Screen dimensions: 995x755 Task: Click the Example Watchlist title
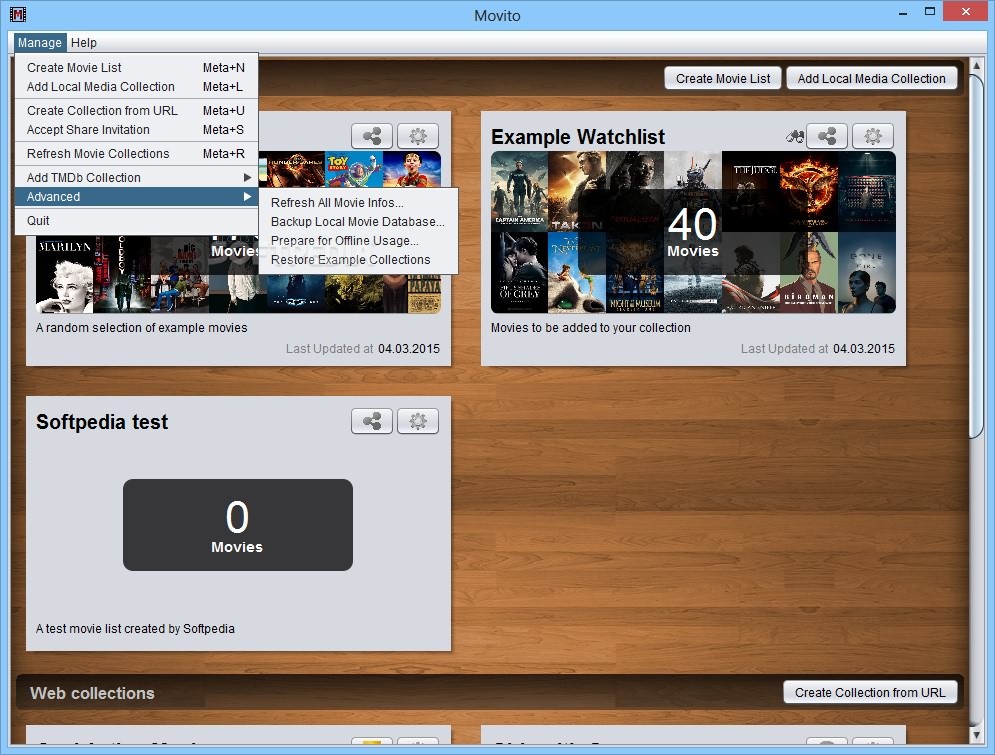point(578,136)
